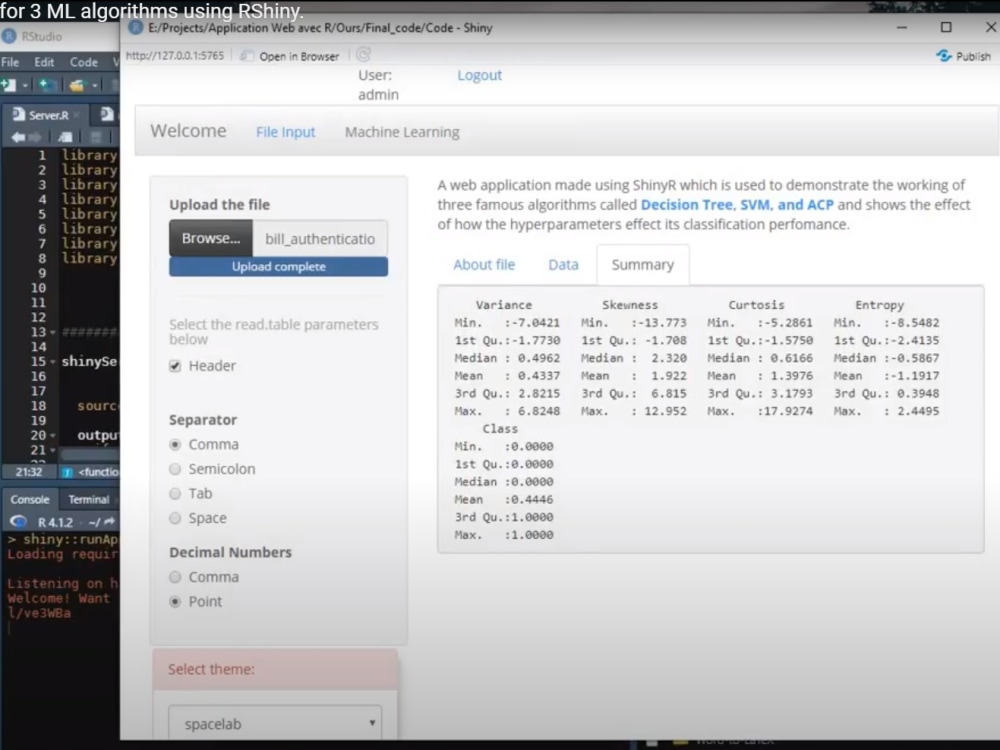1000x750 pixels.
Task: Open the Code menu in RStudio
Action: click(x=84, y=62)
